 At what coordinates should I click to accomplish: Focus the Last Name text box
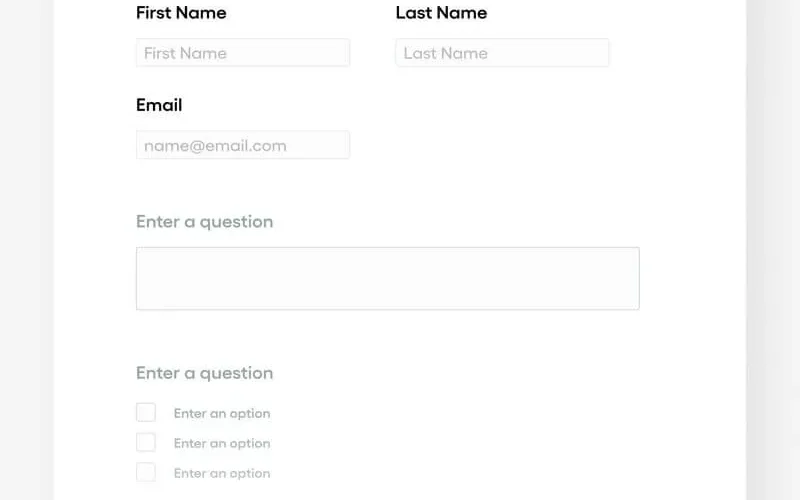pyautogui.click(x=502, y=53)
